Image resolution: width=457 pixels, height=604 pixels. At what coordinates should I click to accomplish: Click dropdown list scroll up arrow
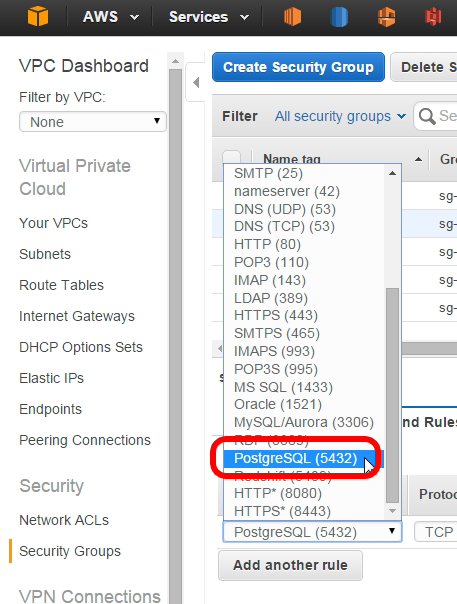(x=392, y=173)
